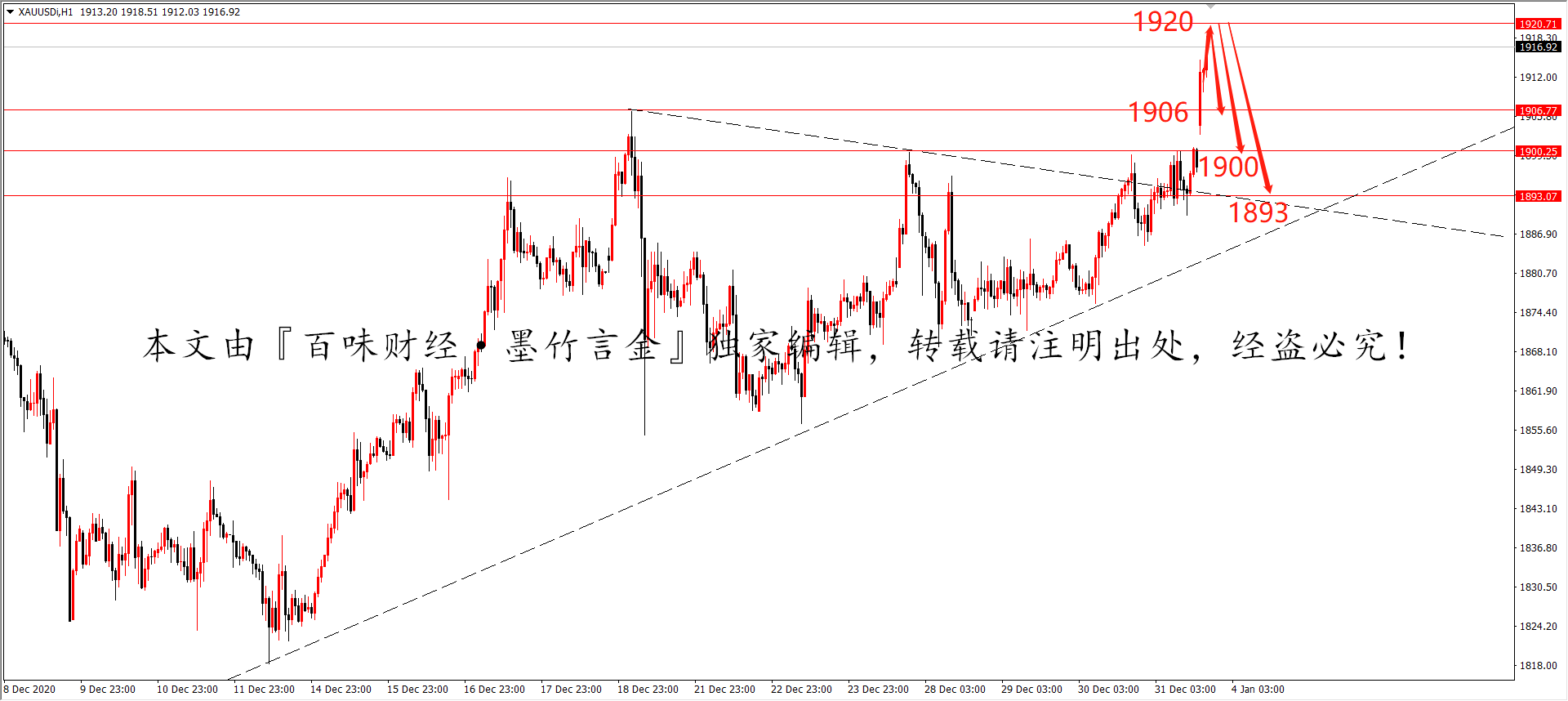This screenshot has height=701, width=1568.
Task: Click the 30 Dec 03:00 time label
Action: 1108,690
